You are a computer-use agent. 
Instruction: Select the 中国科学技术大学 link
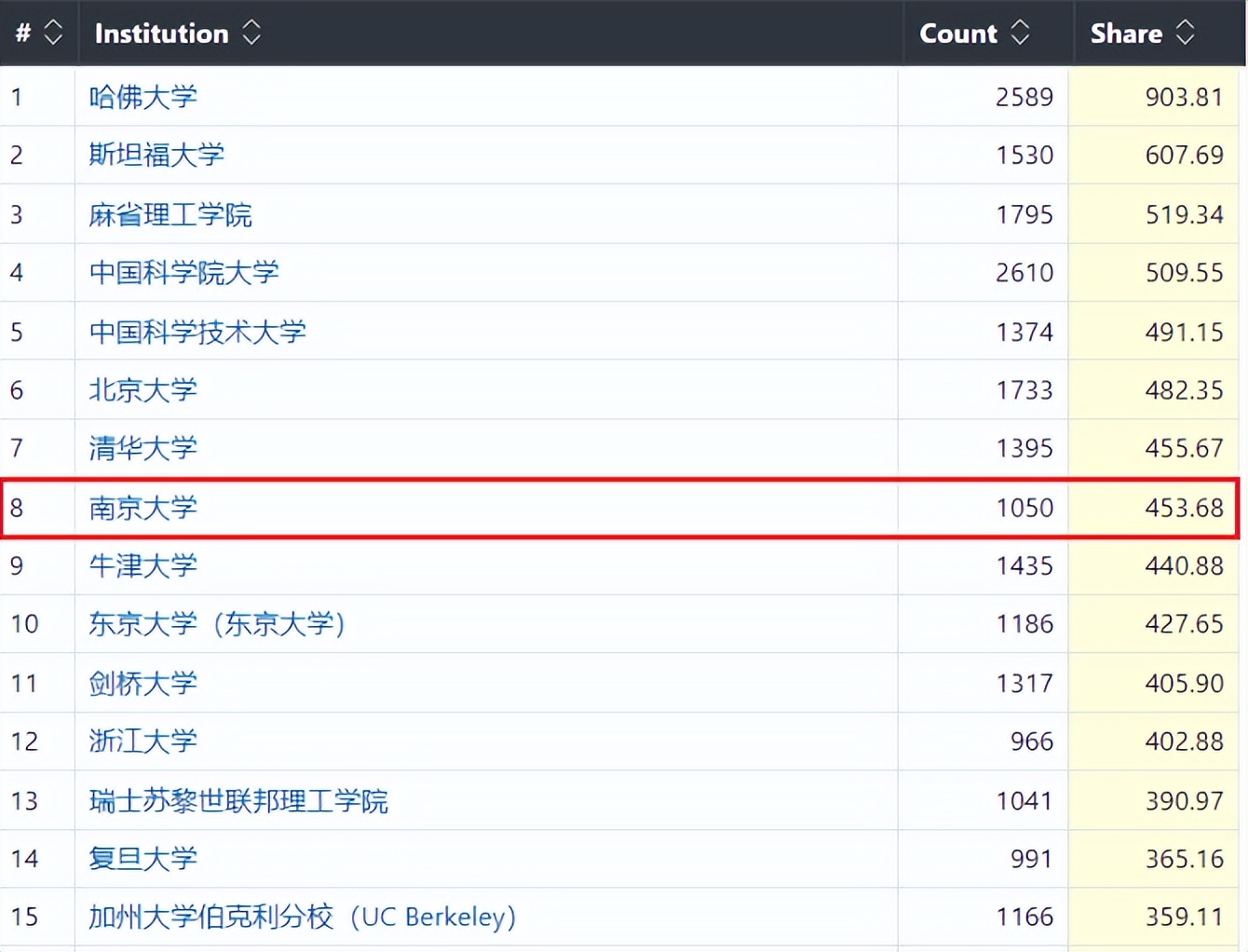click(197, 332)
